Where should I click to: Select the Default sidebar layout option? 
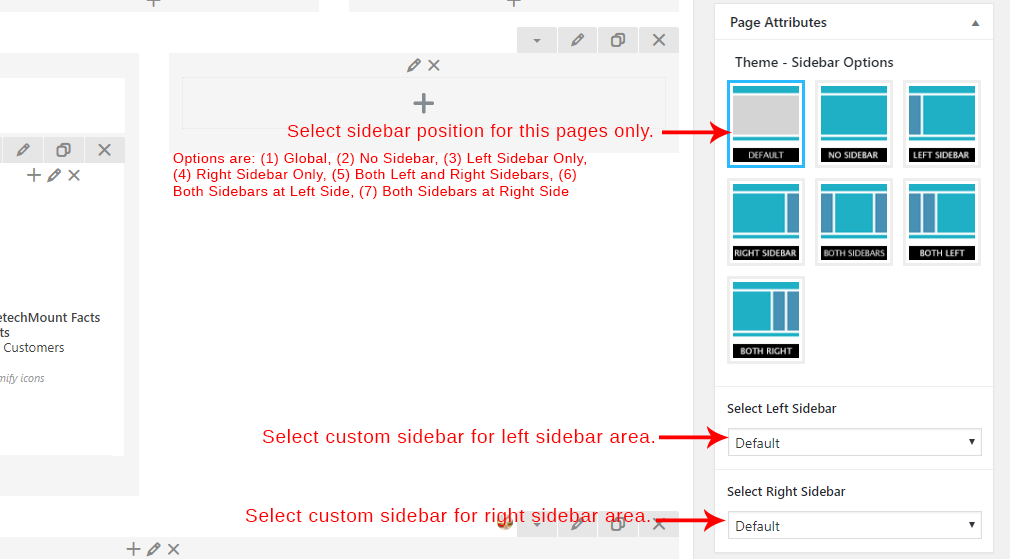766,123
